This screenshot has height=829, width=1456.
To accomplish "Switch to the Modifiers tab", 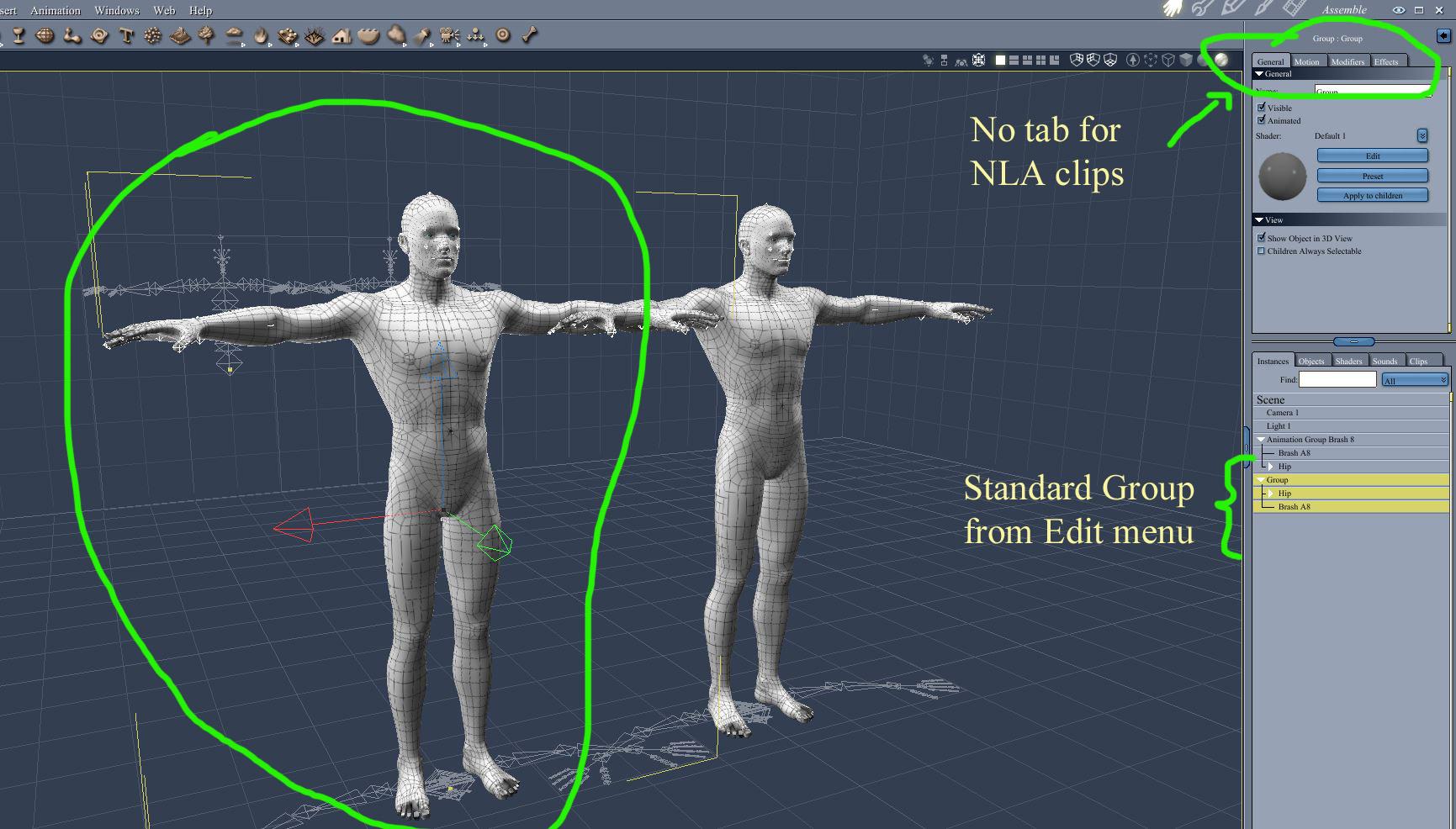I will coord(1347,61).
